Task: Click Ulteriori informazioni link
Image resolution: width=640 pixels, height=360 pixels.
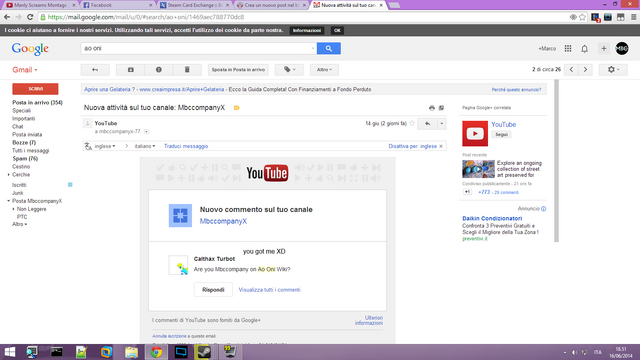Action: click(369, 320)
